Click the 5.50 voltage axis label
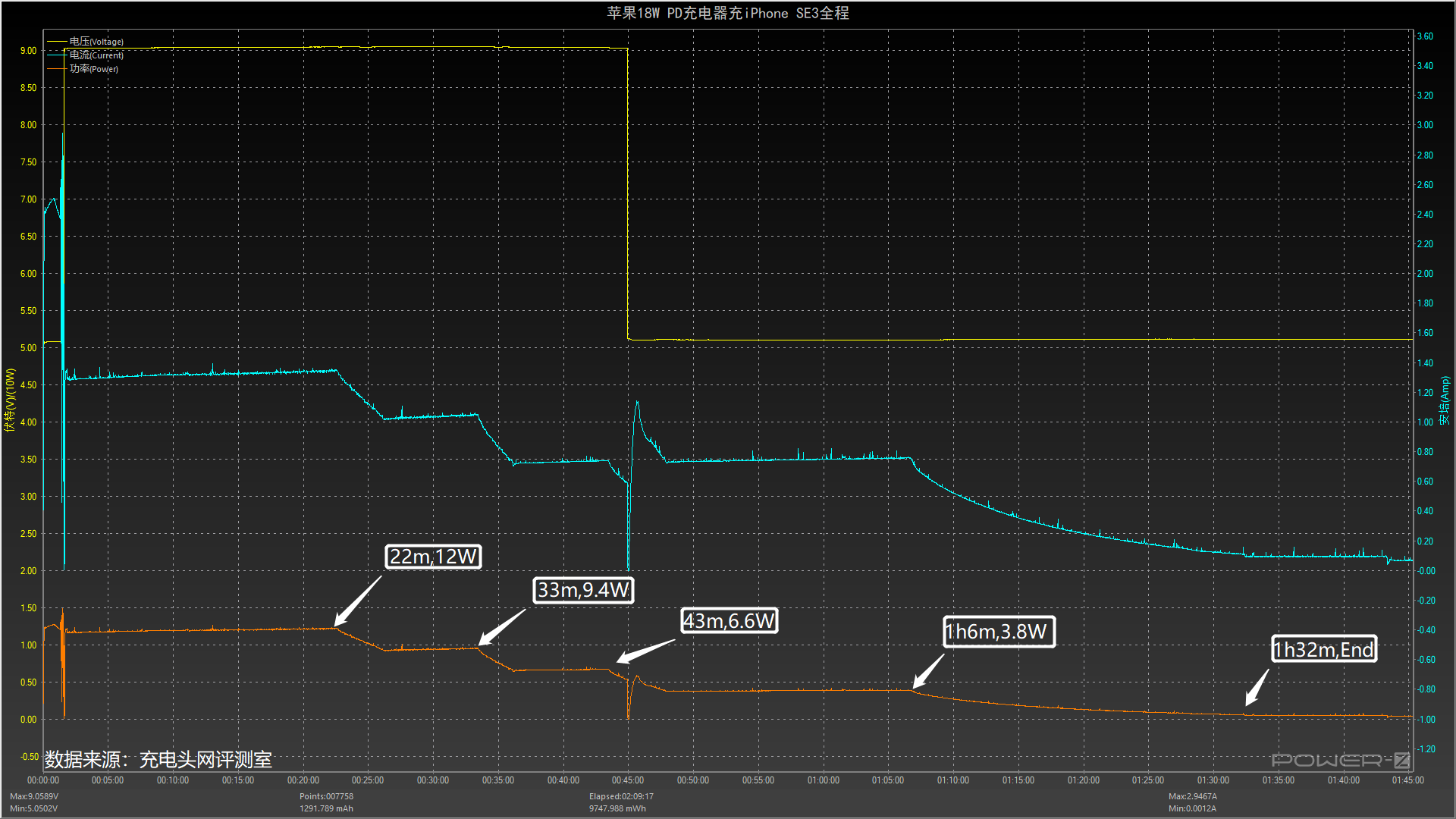1456x819 pixels. [x=28, y=311]
